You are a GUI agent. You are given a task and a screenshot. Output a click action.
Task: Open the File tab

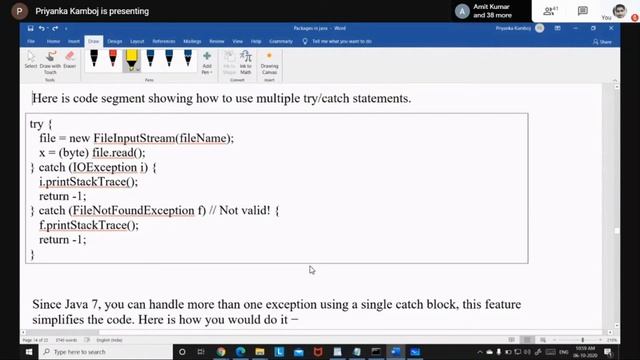pos(31,41)
